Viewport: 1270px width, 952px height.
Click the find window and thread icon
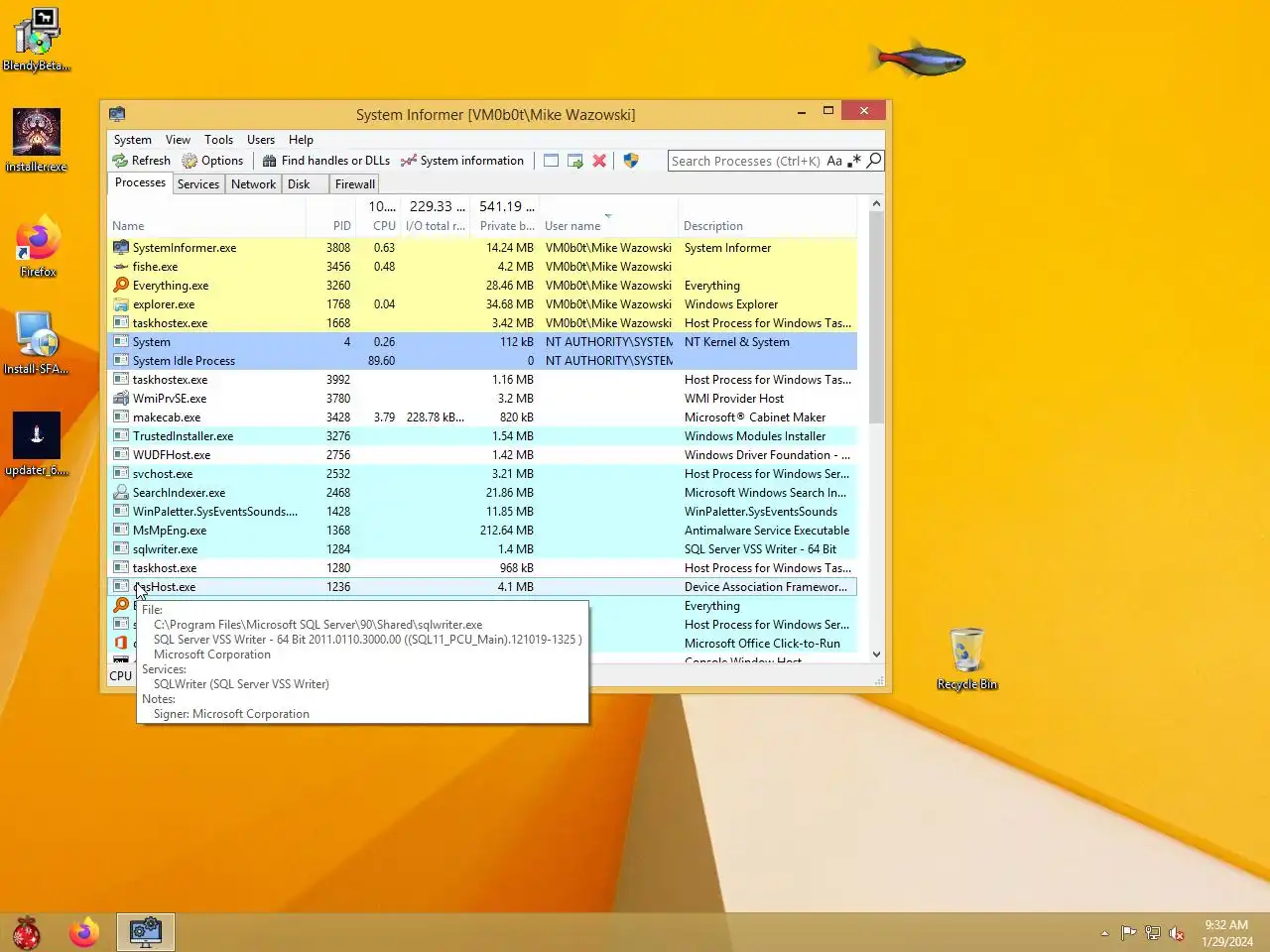[x=574, y=161]
